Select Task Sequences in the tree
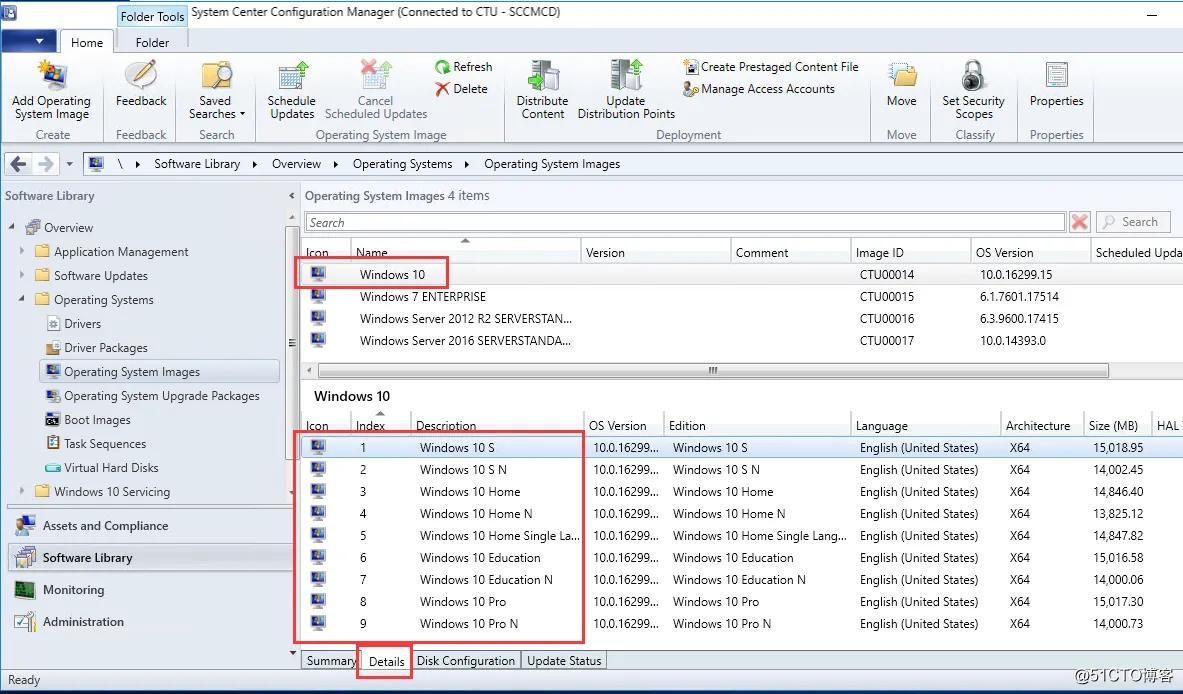The width and height of the screenshot is (1183, 694). tap(105, 444)
